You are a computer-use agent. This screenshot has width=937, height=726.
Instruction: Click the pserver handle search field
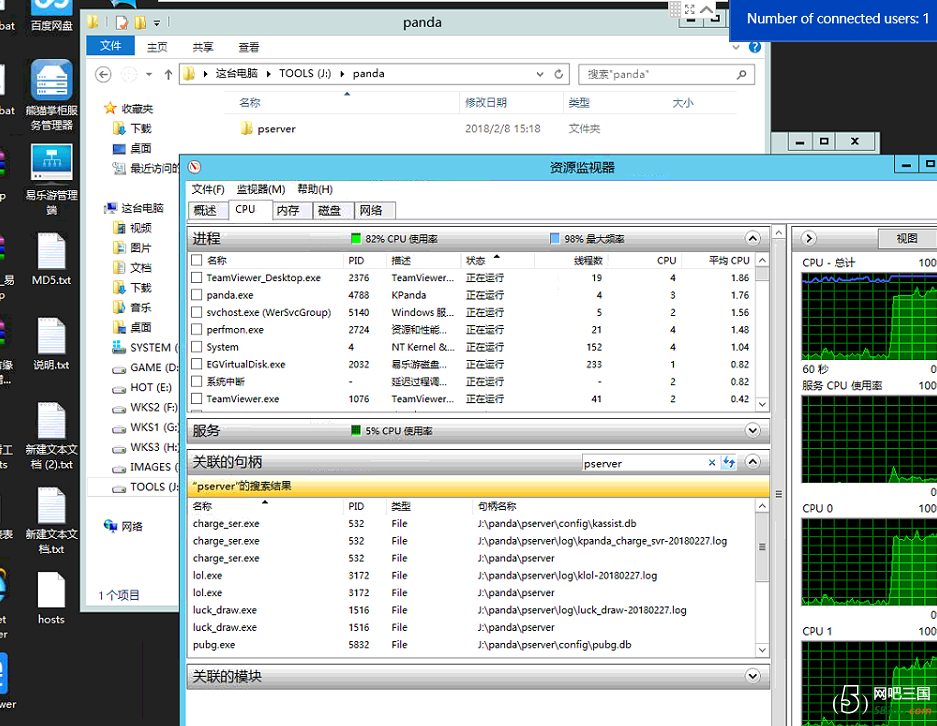(x=644, y=463)
